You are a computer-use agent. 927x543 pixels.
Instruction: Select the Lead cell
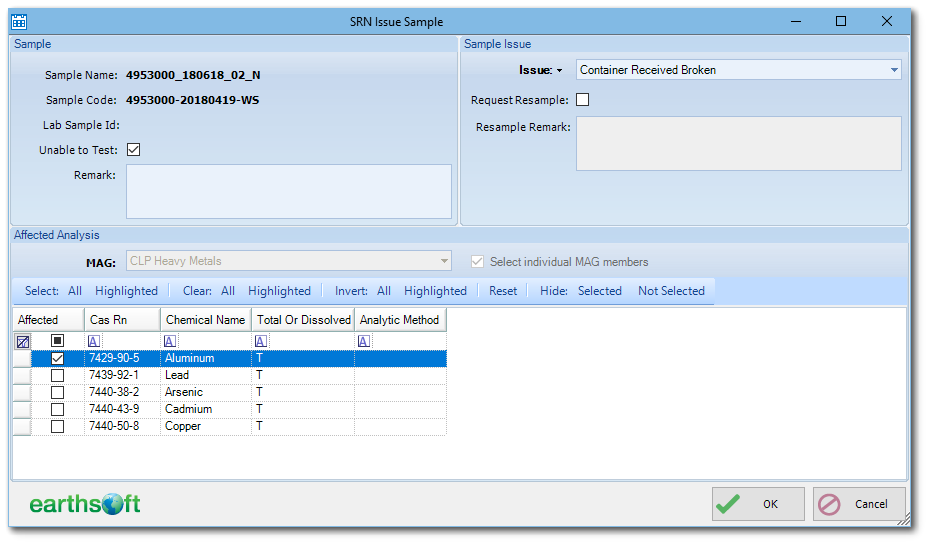pyautogui.click(x=206, y=375)
